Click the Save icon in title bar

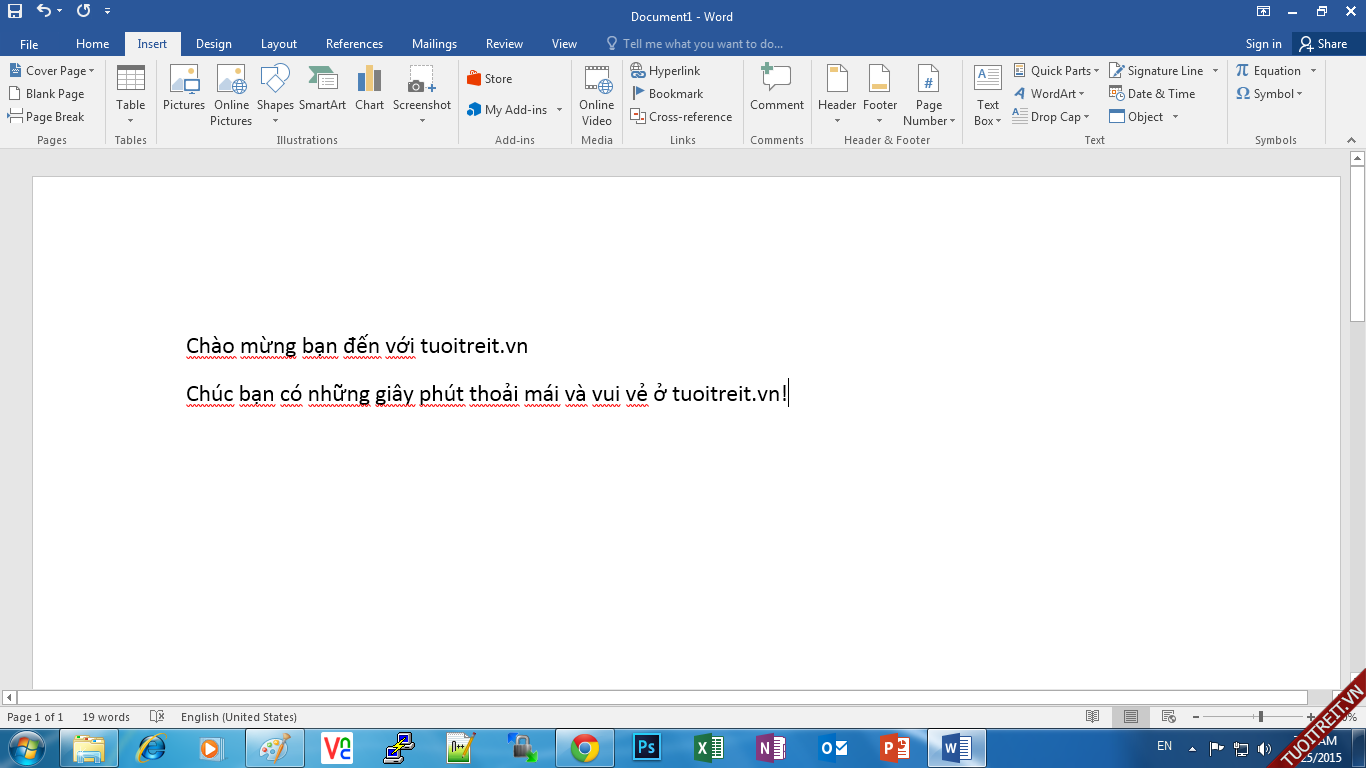15,12
